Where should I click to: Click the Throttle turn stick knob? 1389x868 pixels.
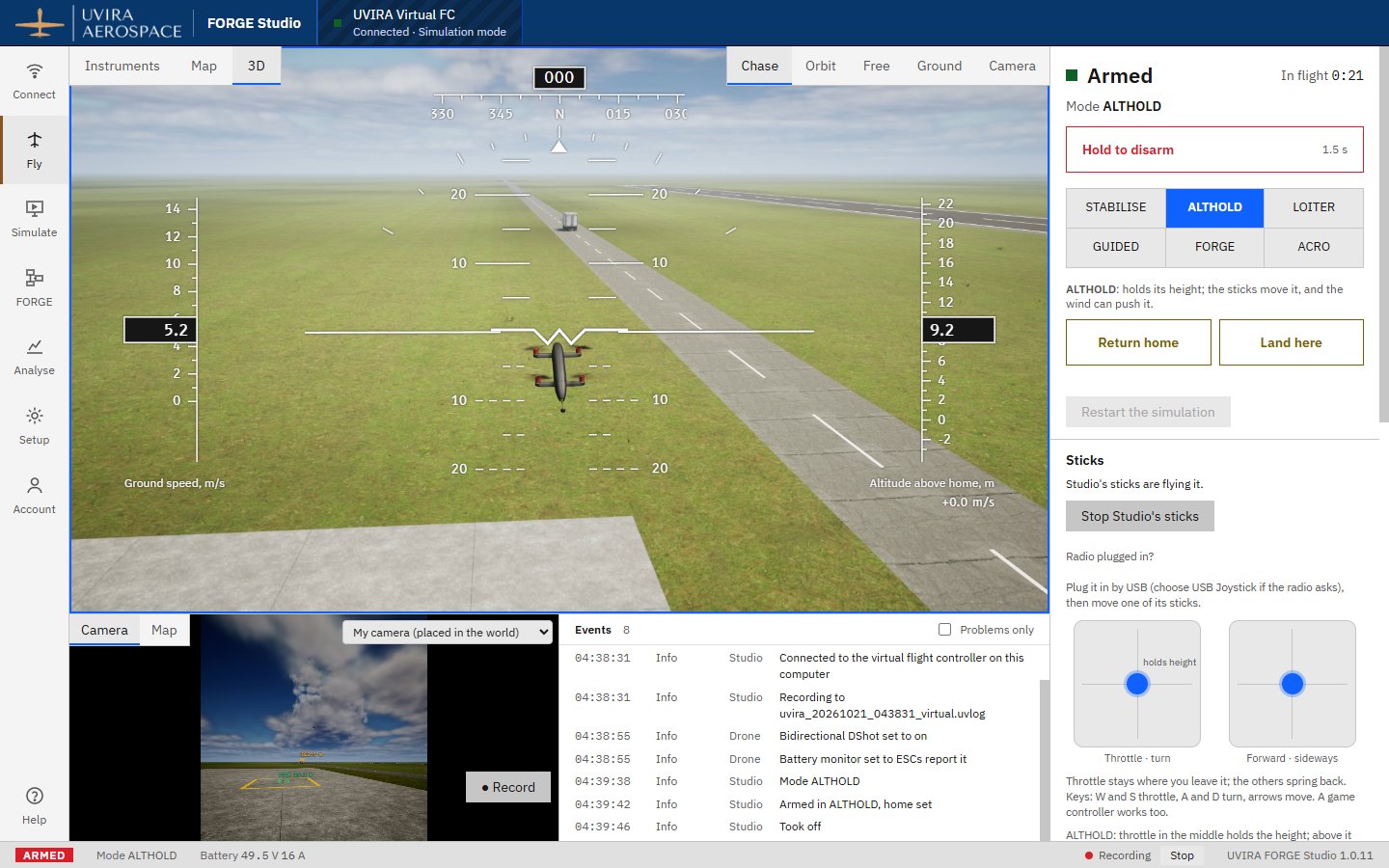point(1137,684)
